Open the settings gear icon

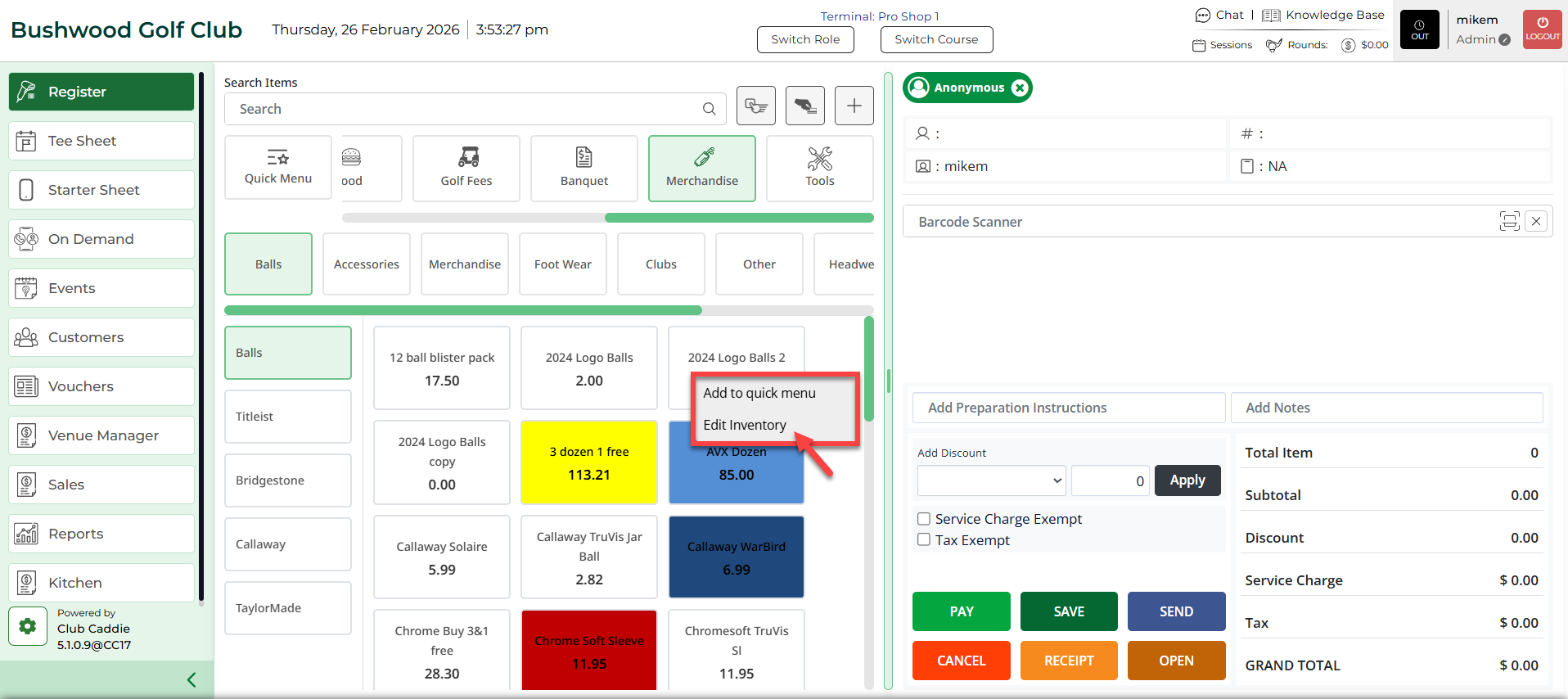27,626
